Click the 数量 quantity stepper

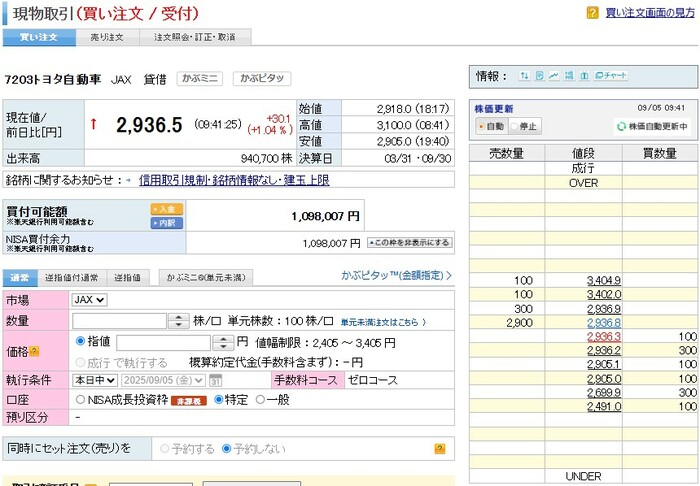point(179,321)
